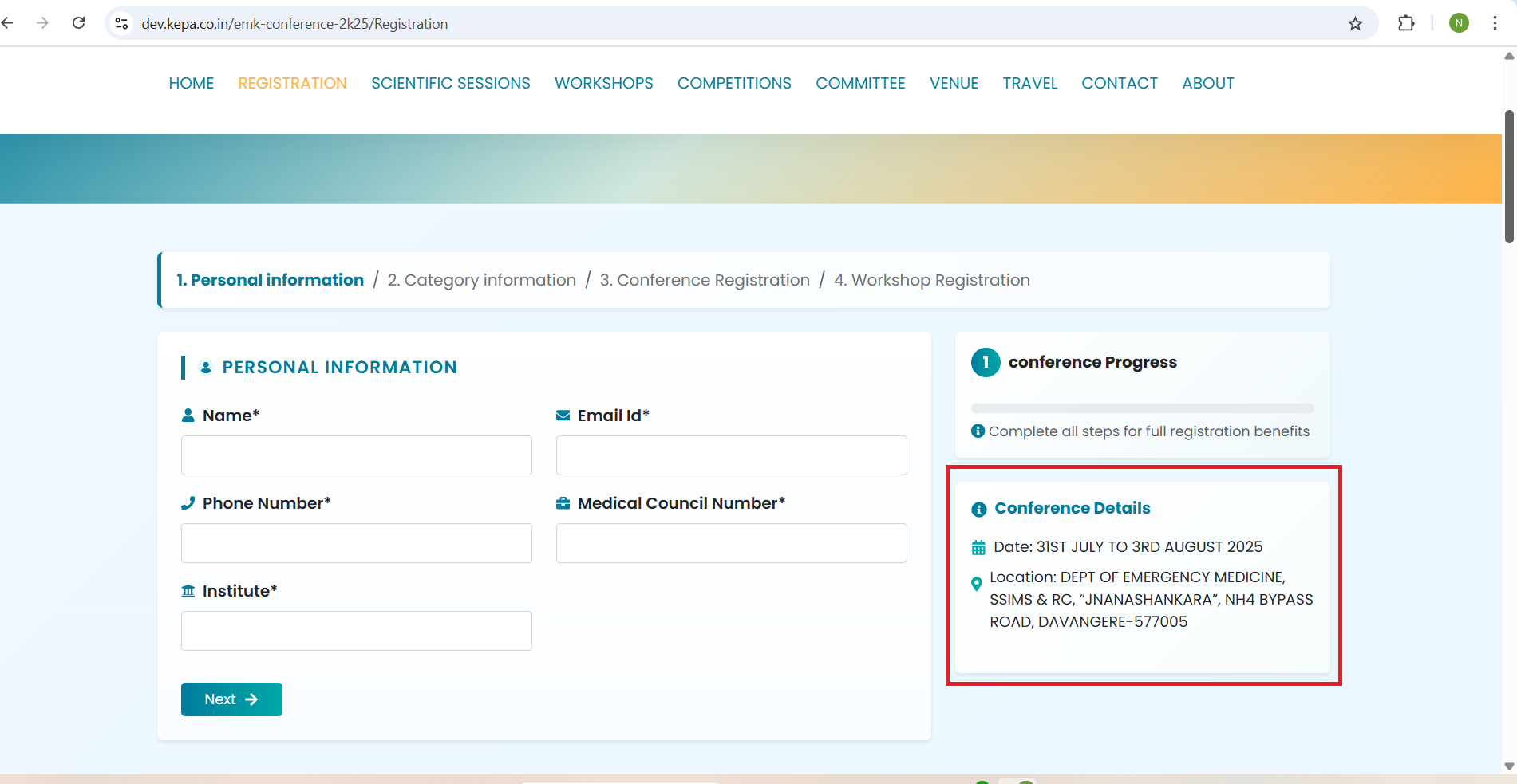Image resolution: width=1517 pixels, height=784 pixels.
Task: Open the Chrome three-dot menu
Action: pos(1495,23)
